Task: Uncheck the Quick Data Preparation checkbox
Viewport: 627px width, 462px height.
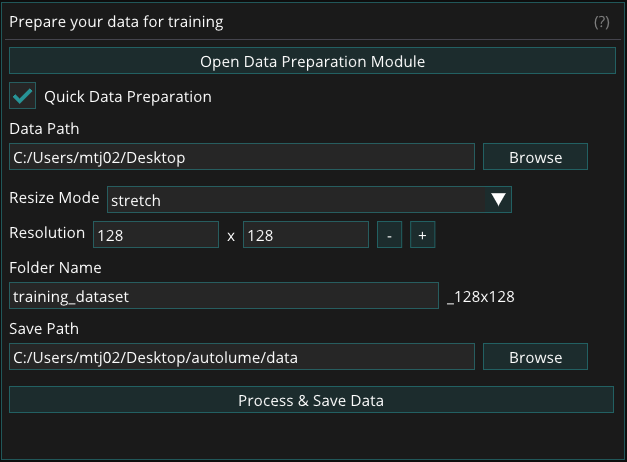Action: pyautogui.click(x=23, y=97)
